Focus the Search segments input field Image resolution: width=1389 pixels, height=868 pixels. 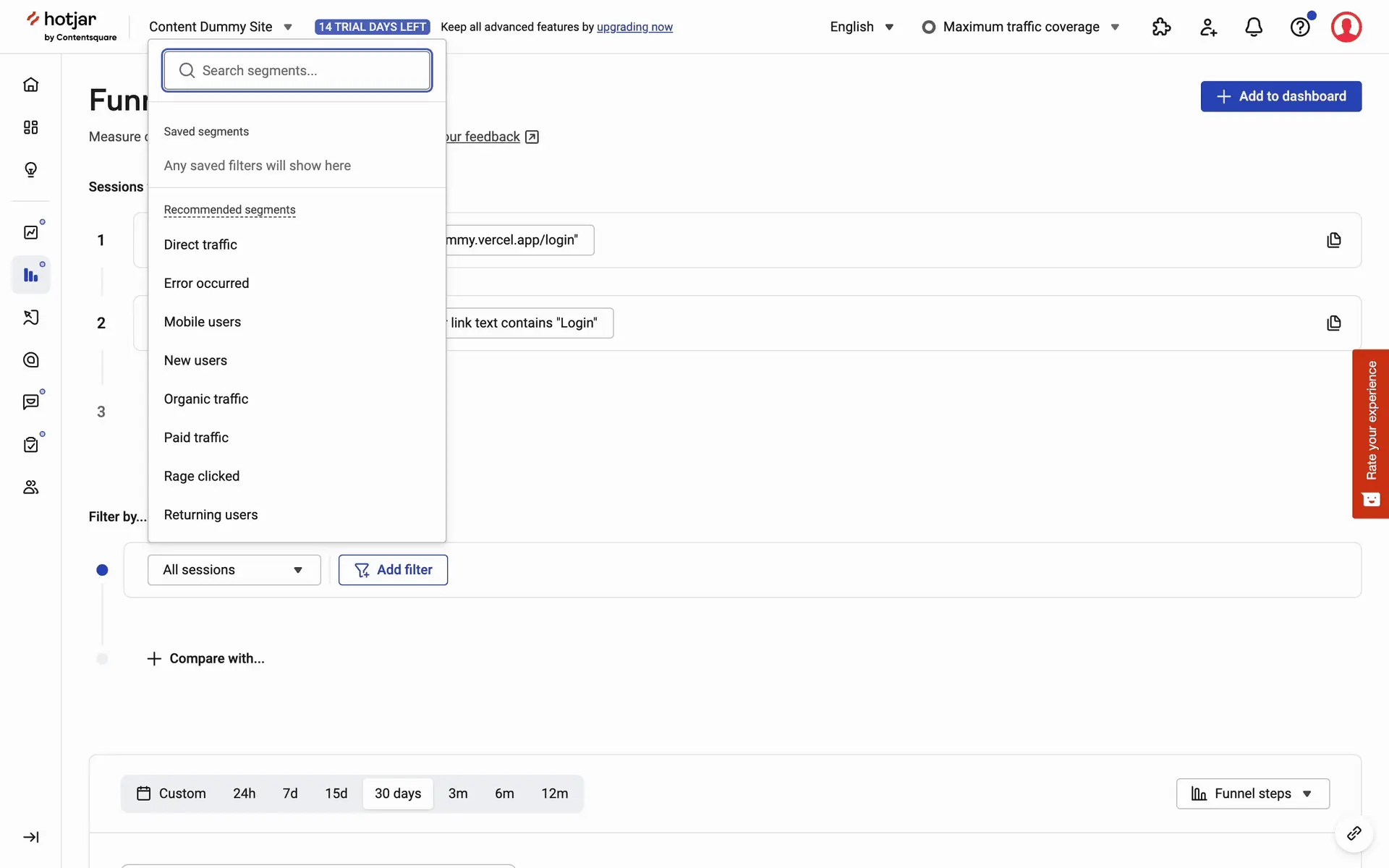(297, 70)
